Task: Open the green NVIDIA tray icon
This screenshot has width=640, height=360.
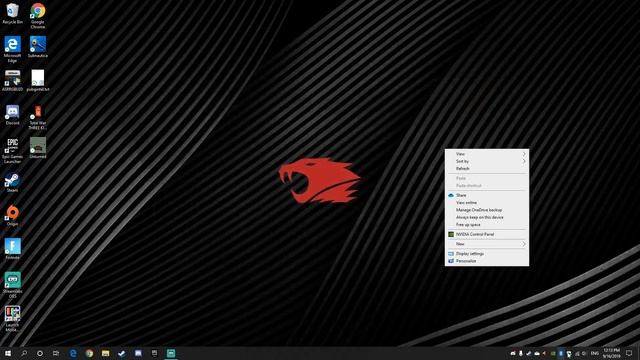Action: click(x=553, y=353)
